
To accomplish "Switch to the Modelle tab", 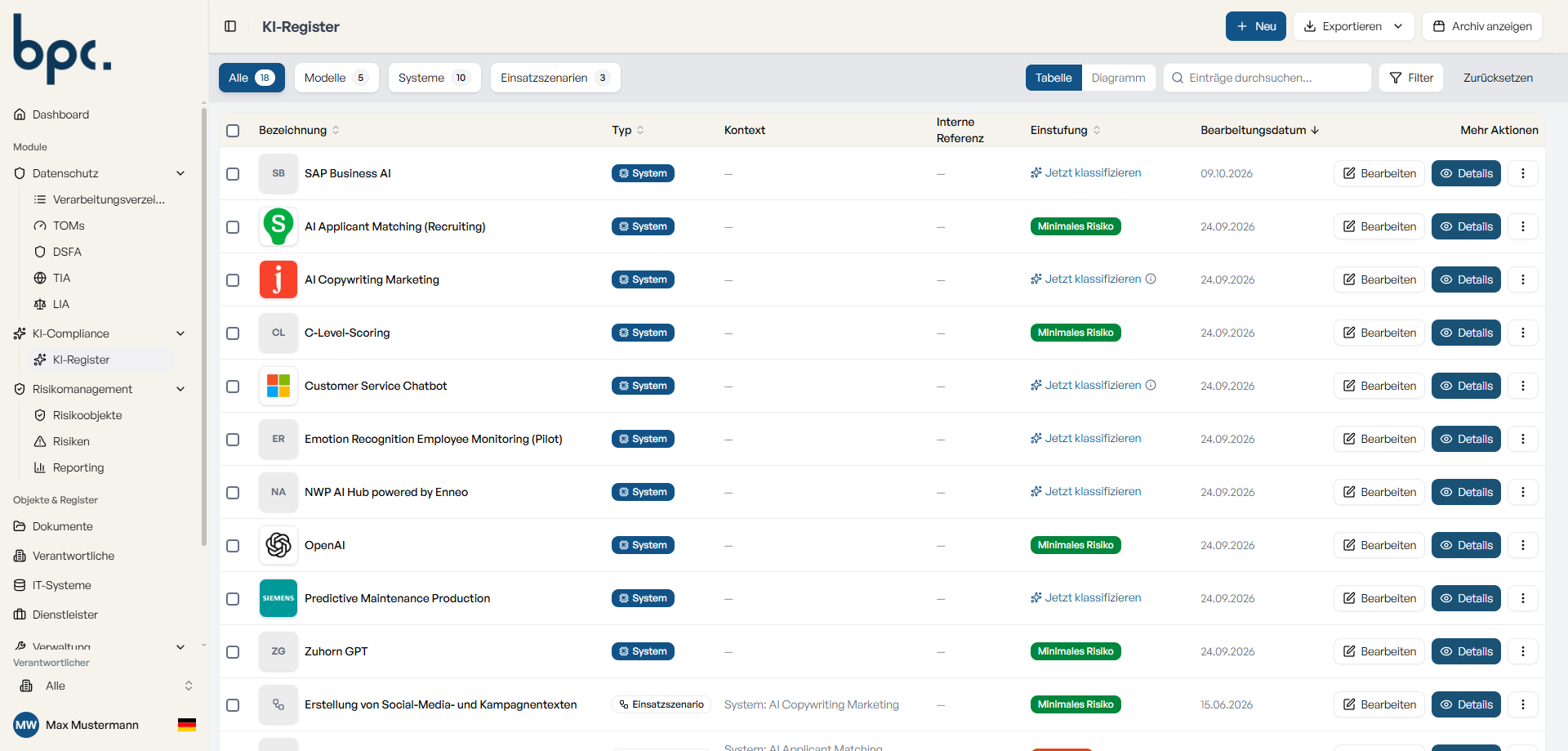I will click(x=336, y=78).
